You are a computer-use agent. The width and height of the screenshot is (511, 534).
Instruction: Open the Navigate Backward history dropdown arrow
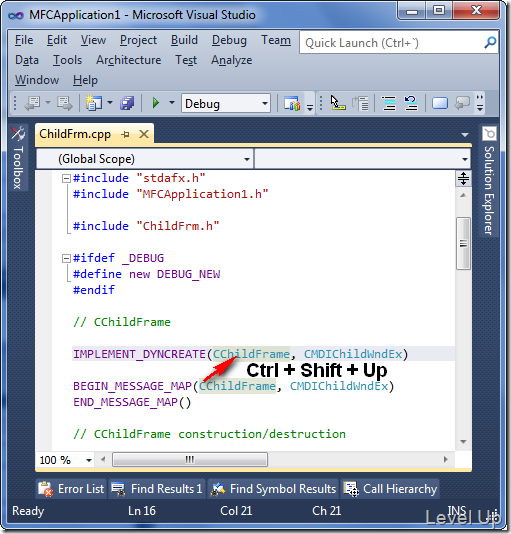coord(48,102)
